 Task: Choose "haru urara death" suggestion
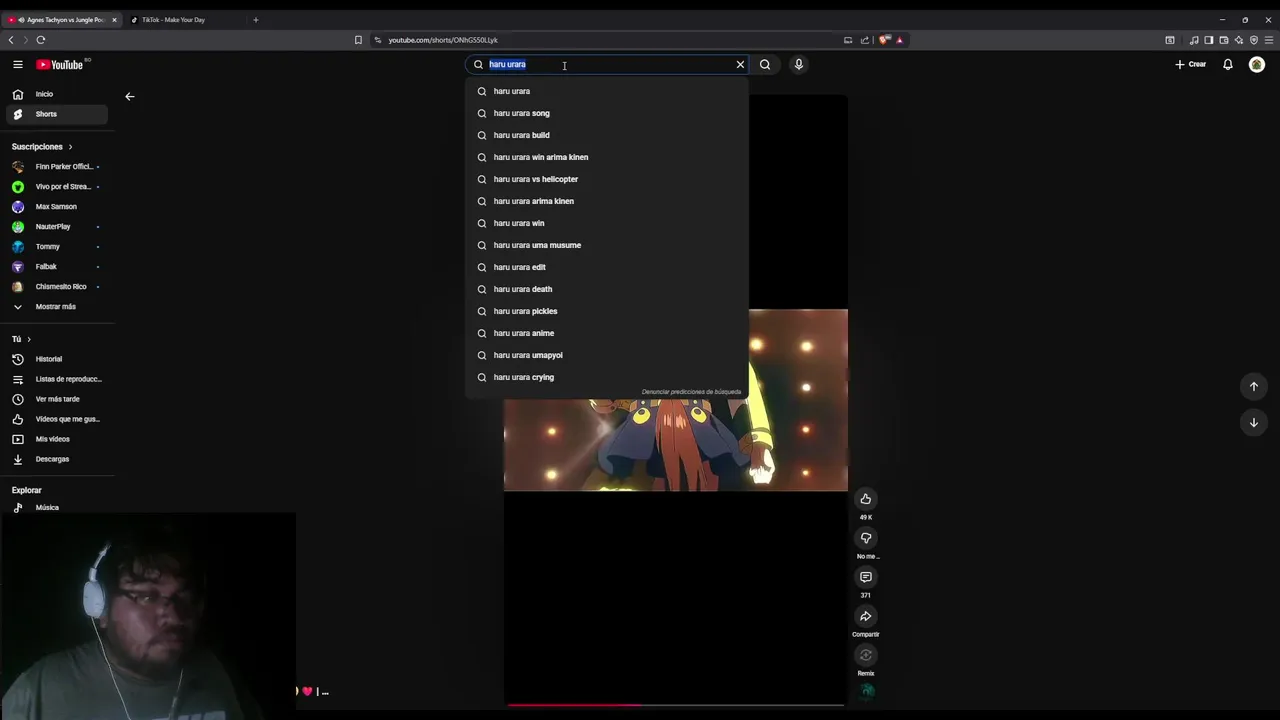click(x=607, y=289)
